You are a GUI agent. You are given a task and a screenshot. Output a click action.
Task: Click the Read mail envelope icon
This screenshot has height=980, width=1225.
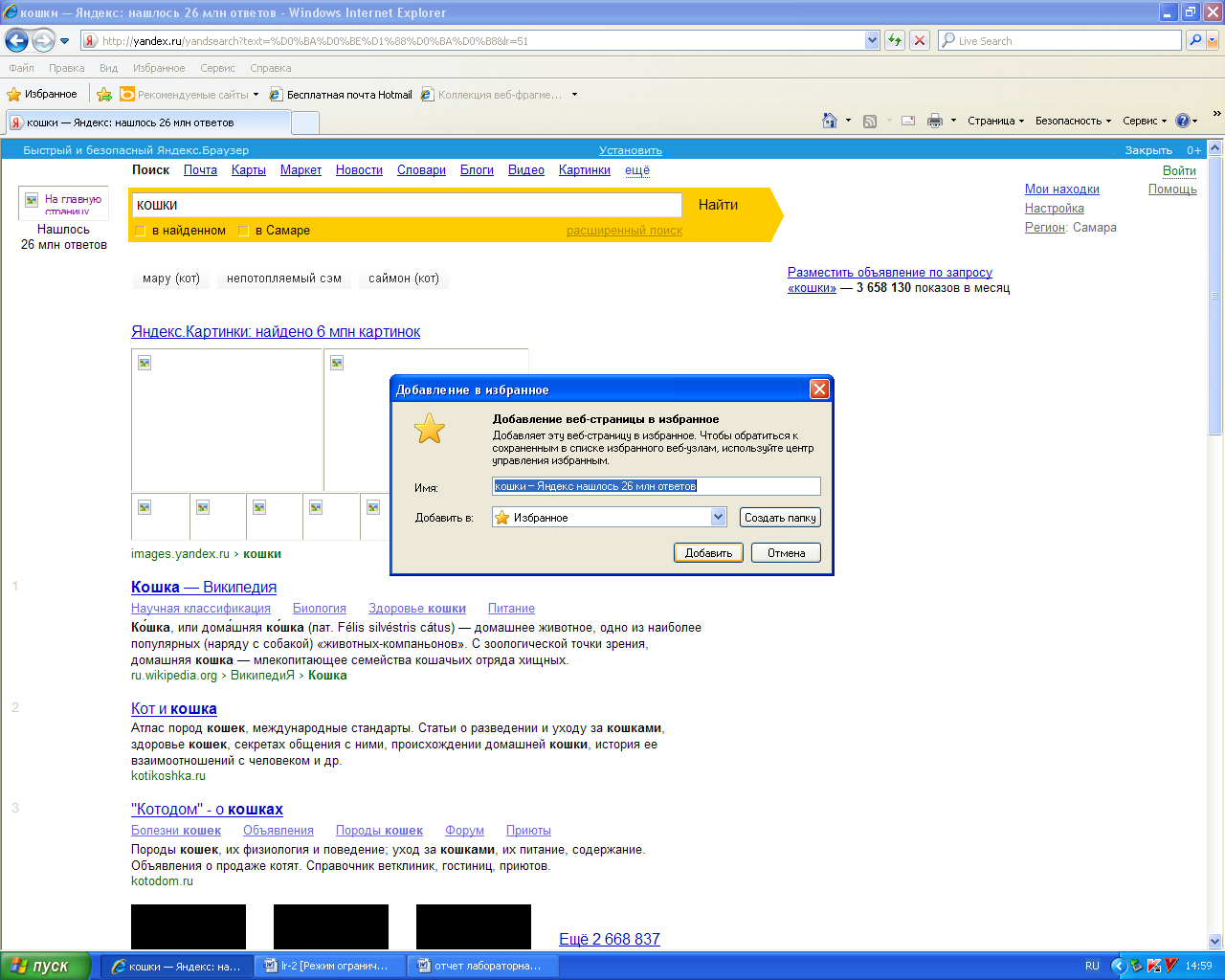(908, 121)
